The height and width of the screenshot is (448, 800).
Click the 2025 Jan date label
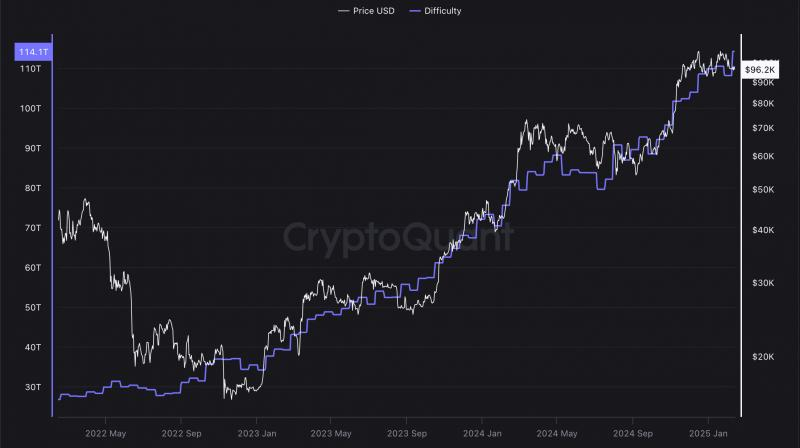click(708, 434)
